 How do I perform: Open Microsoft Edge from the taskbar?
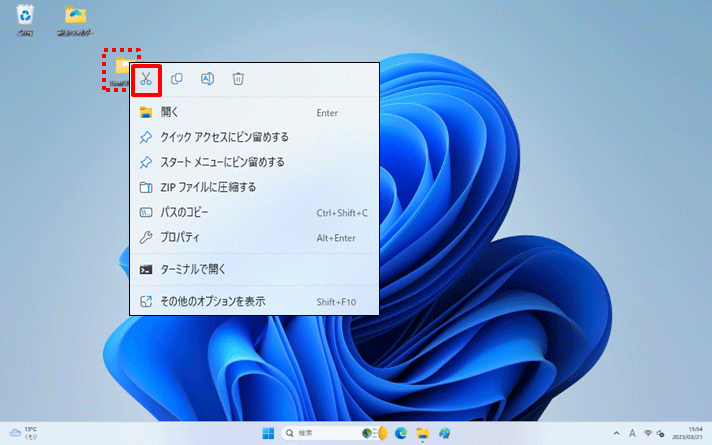[401, 433]
